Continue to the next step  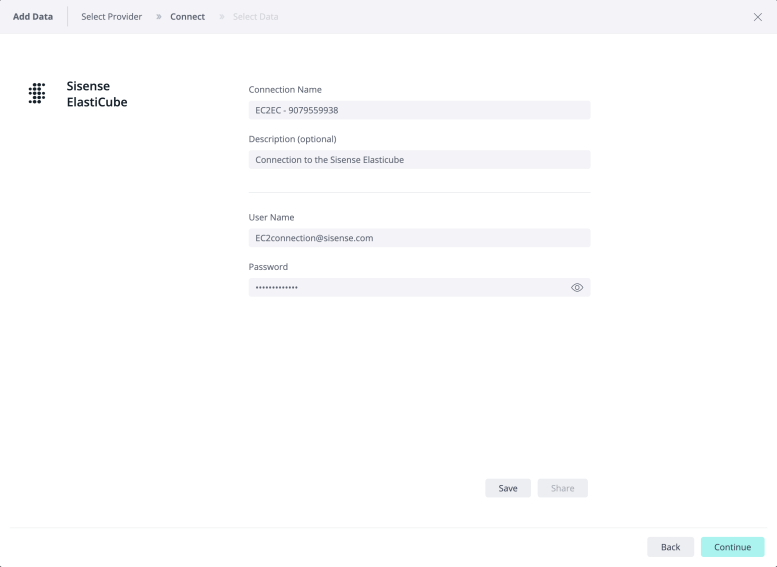[x=732, y=547]
